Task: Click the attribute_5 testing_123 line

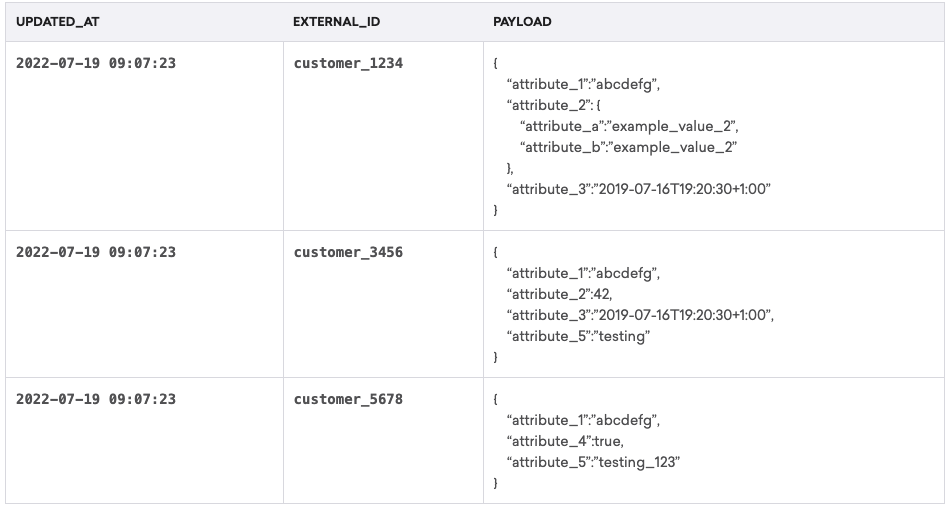Action: (594, 462)
